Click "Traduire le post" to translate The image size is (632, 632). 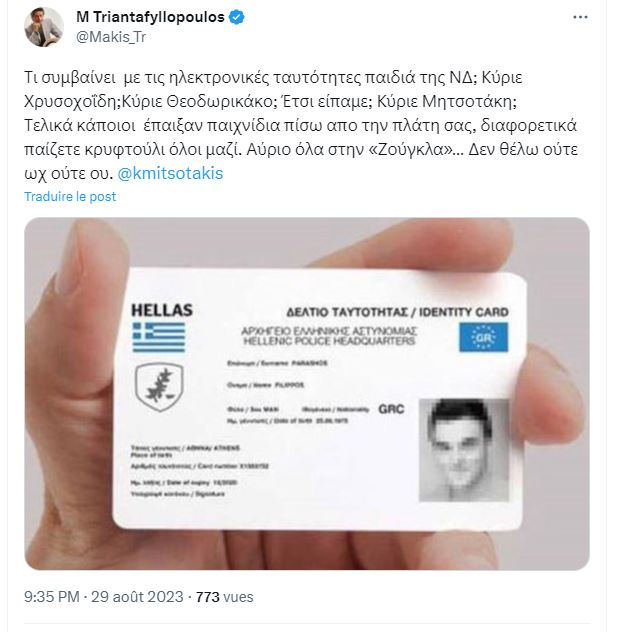click(70, 196)
